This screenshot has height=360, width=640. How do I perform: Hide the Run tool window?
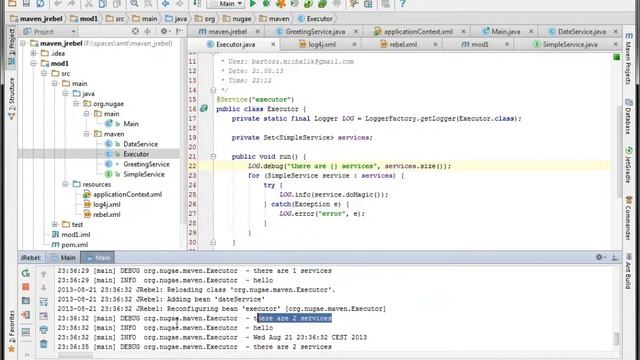click(615, 257)
